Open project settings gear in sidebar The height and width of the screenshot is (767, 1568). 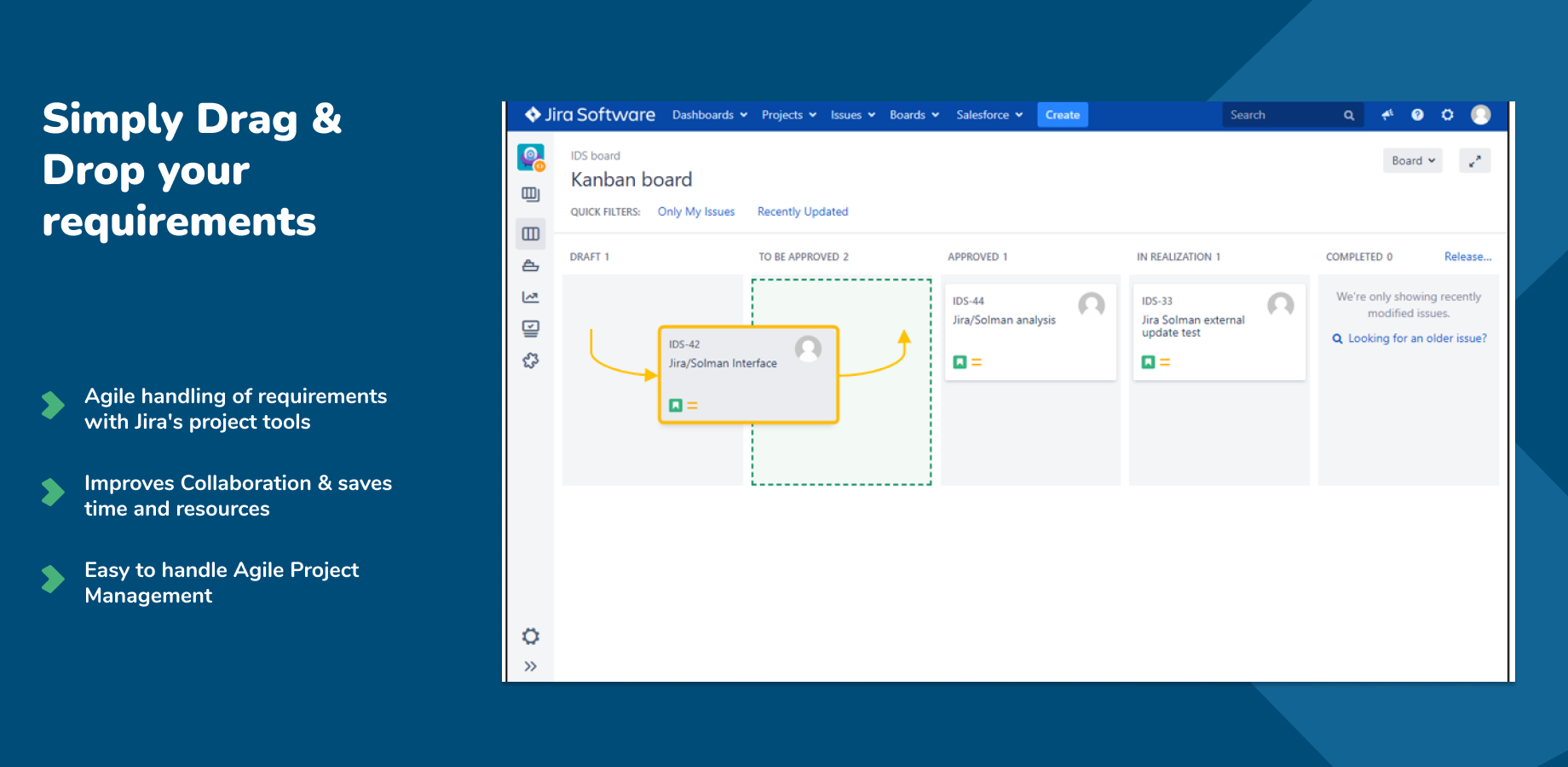[x=531, y=636]
